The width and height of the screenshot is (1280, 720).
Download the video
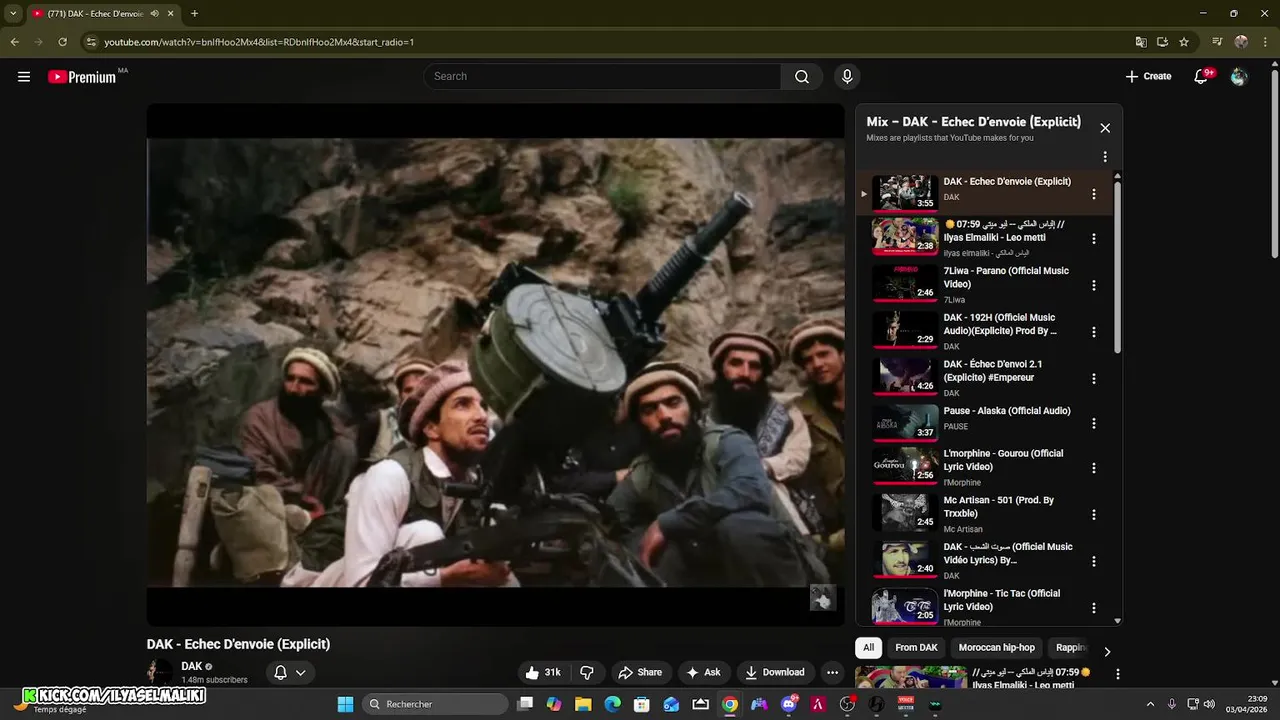(774, 672)
